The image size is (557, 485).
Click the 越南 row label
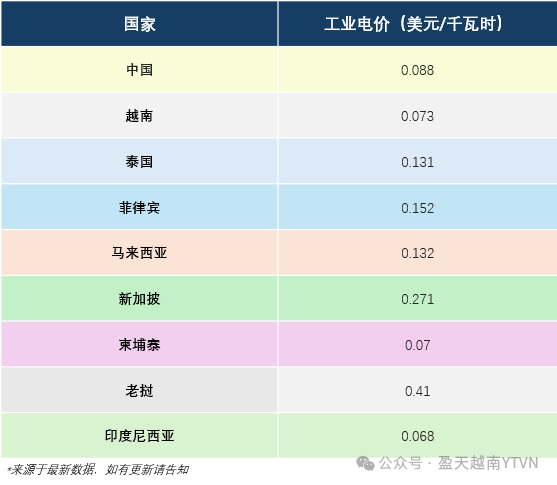click(x=139, y=116)
